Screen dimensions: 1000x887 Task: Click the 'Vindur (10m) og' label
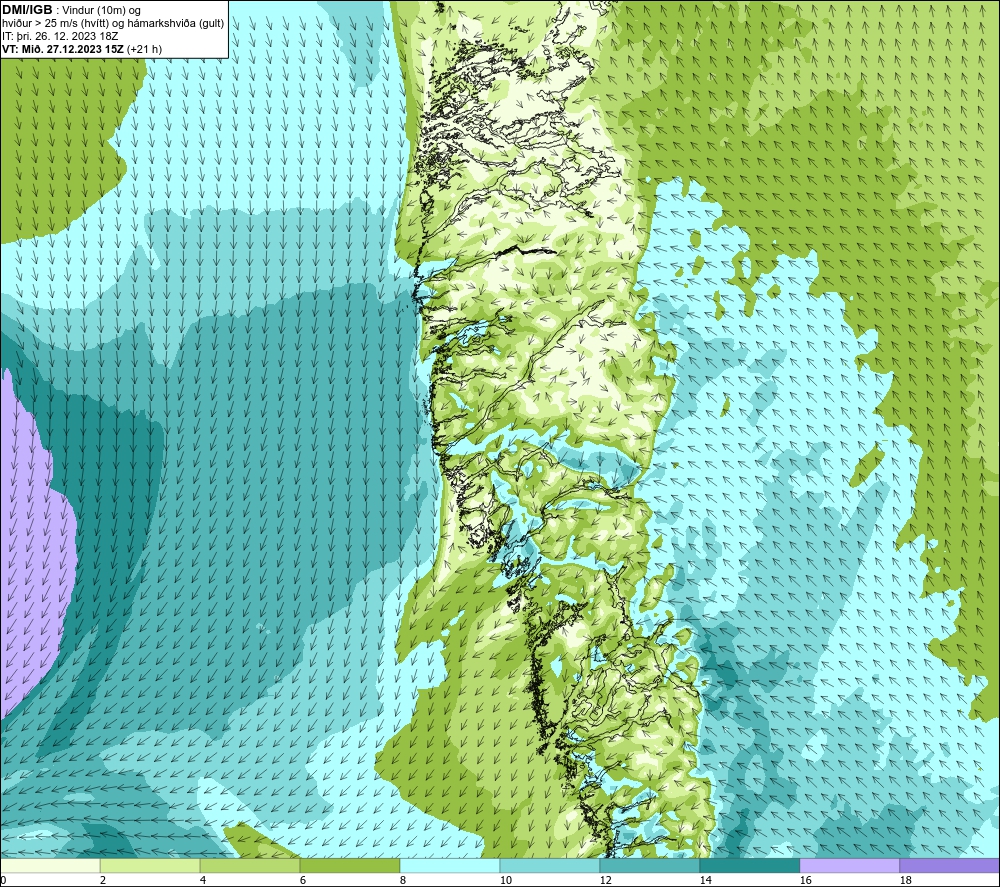click(x=103, y=11)
